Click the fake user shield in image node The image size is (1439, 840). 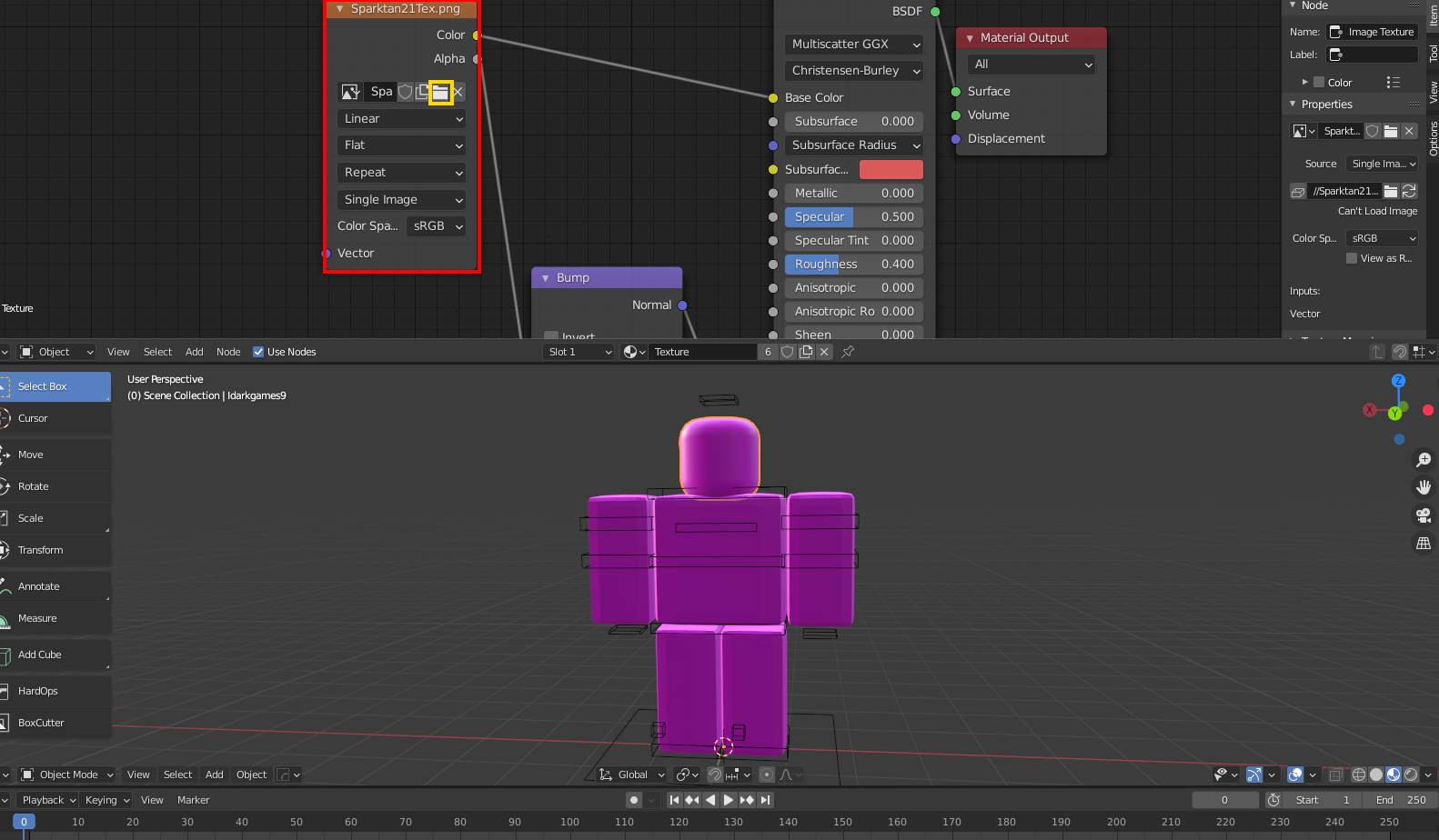pos(406,92)
